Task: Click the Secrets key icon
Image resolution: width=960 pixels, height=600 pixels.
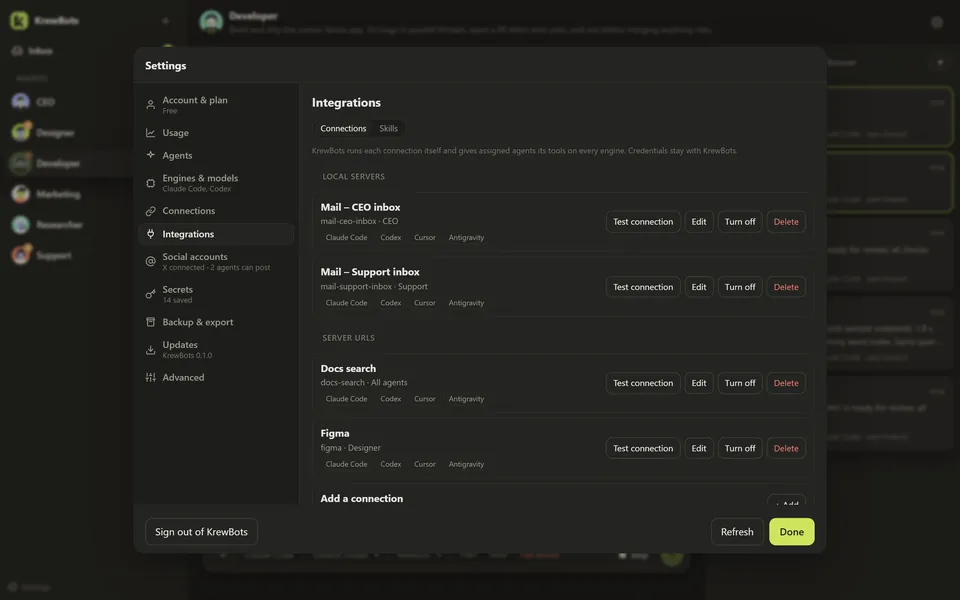Action: [x=151, y=294]
